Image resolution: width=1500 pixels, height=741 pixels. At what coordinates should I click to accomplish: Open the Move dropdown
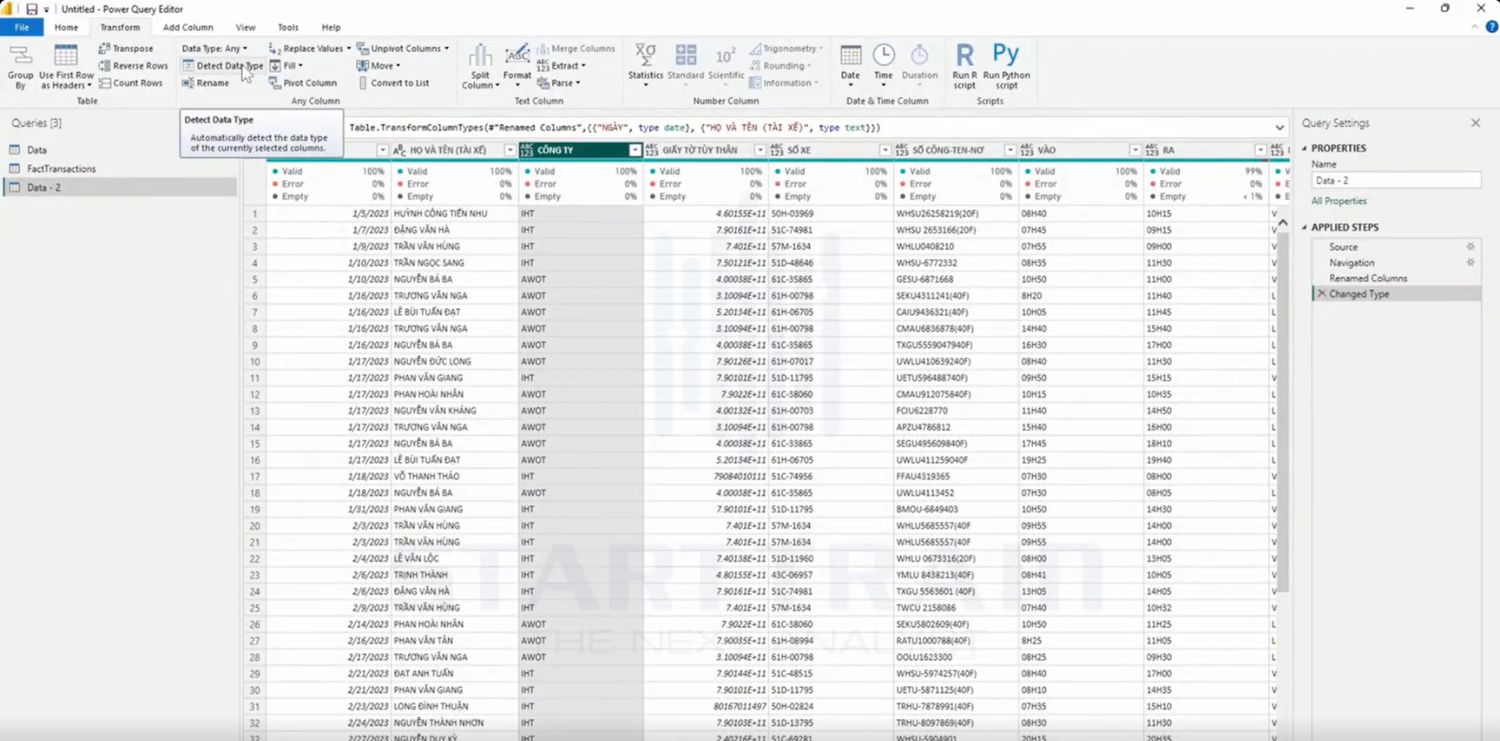(378, 66)
